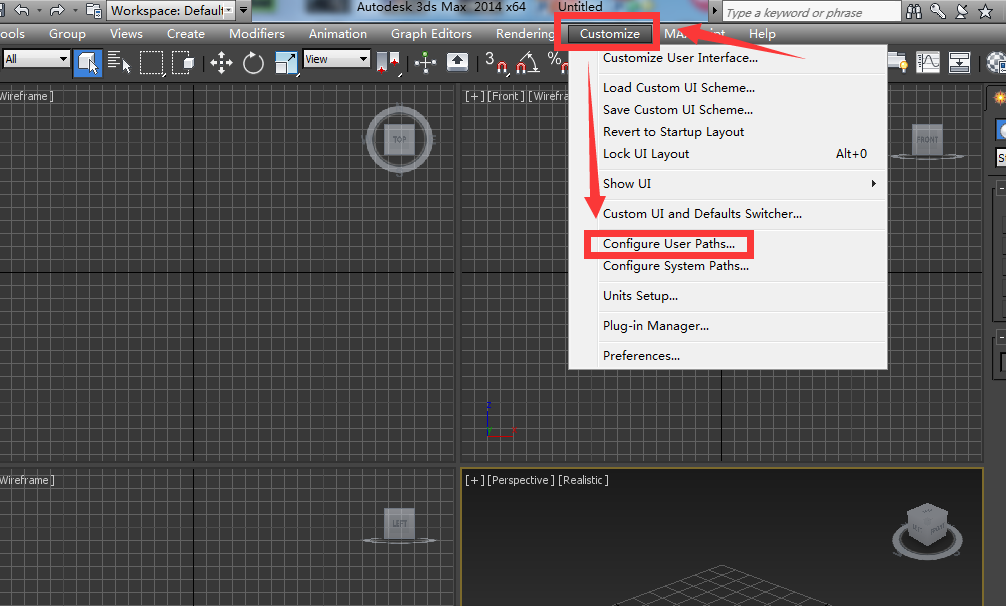Click the Front view ViewCube

(927, 139)
